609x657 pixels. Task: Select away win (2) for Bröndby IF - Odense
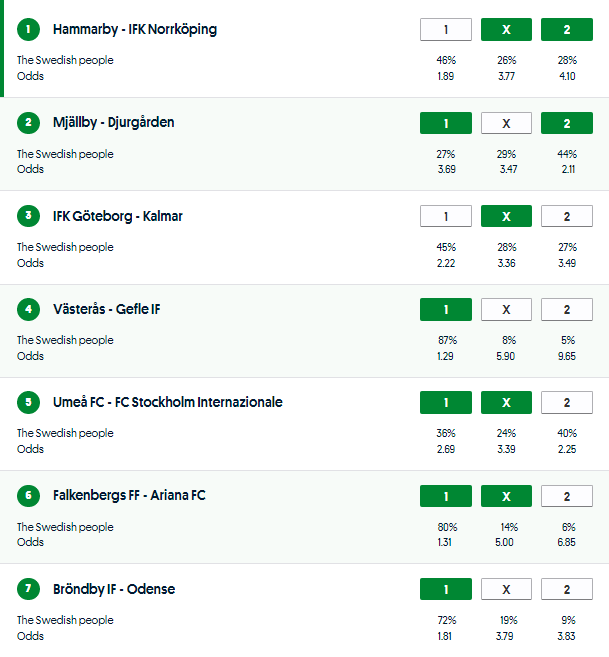[x=566, y=590]
